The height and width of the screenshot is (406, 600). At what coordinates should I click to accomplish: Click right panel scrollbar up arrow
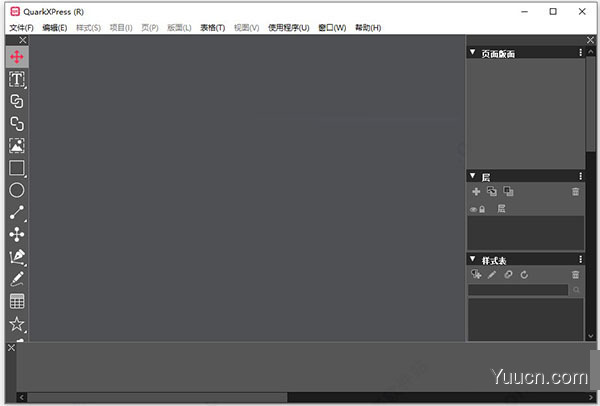591,52
